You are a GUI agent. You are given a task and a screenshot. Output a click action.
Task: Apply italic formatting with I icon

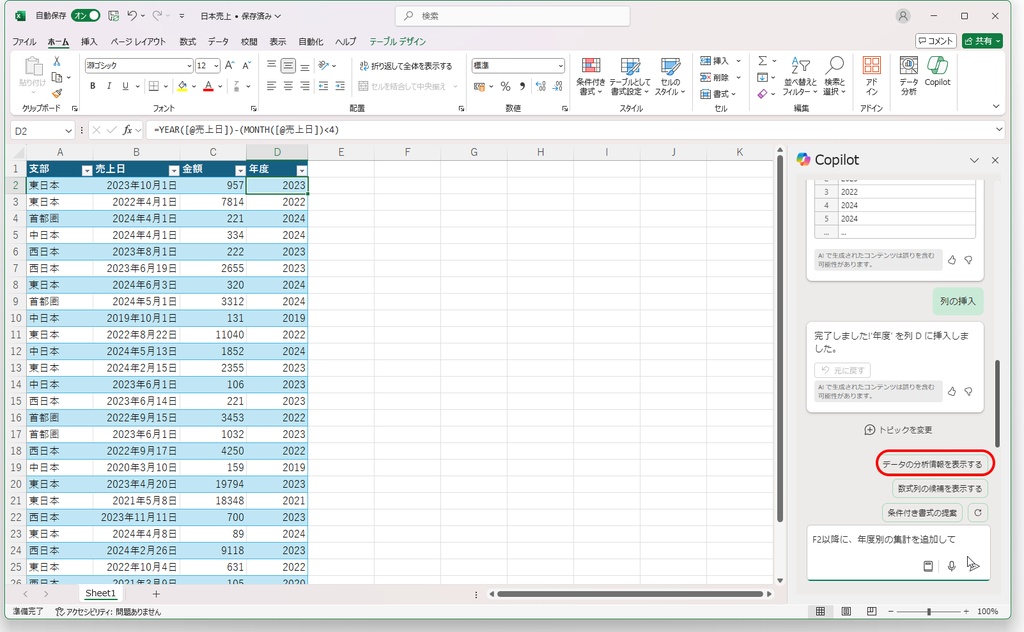click(x=109, y=86)
